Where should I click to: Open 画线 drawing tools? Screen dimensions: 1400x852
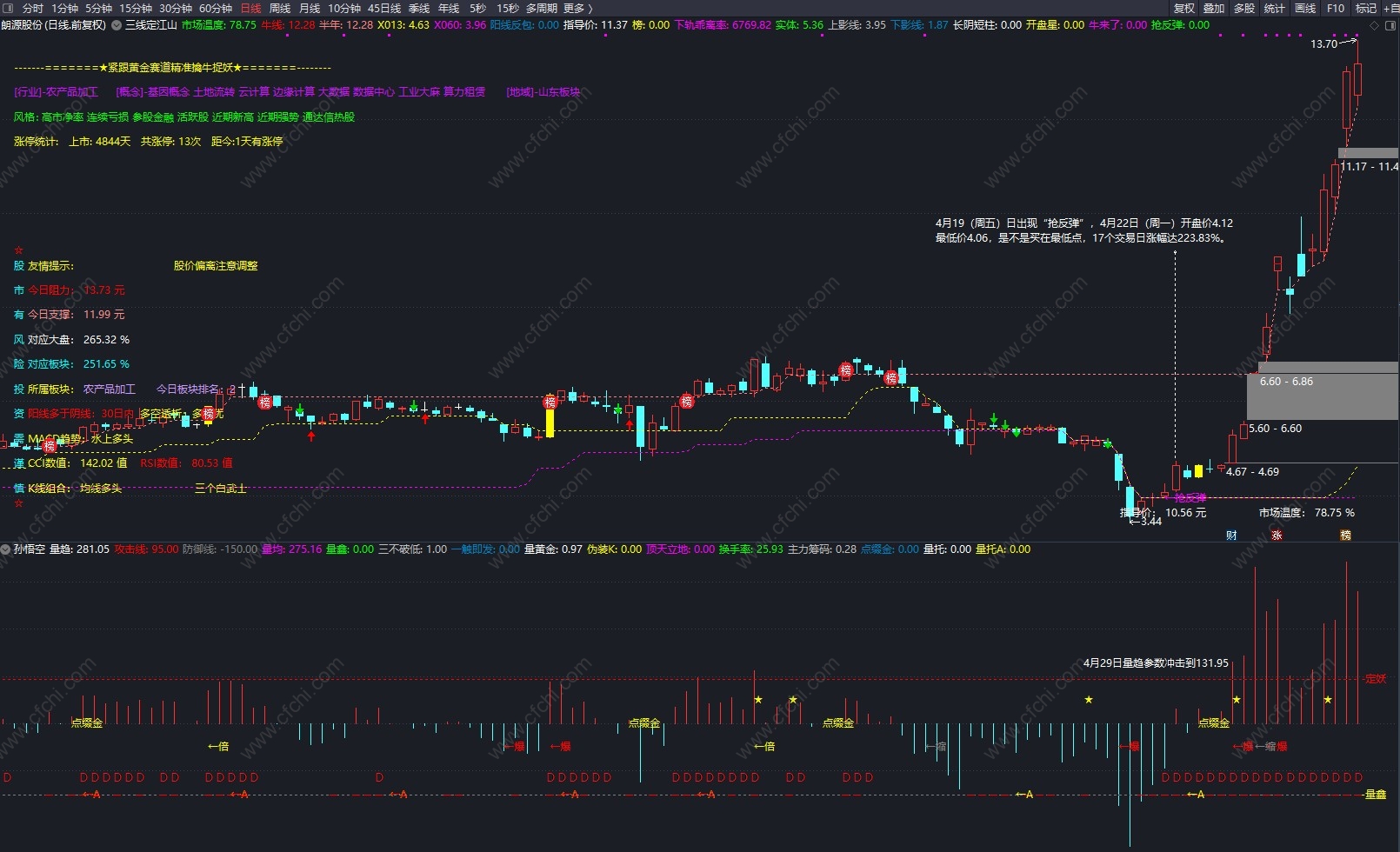pos(1305,8)
